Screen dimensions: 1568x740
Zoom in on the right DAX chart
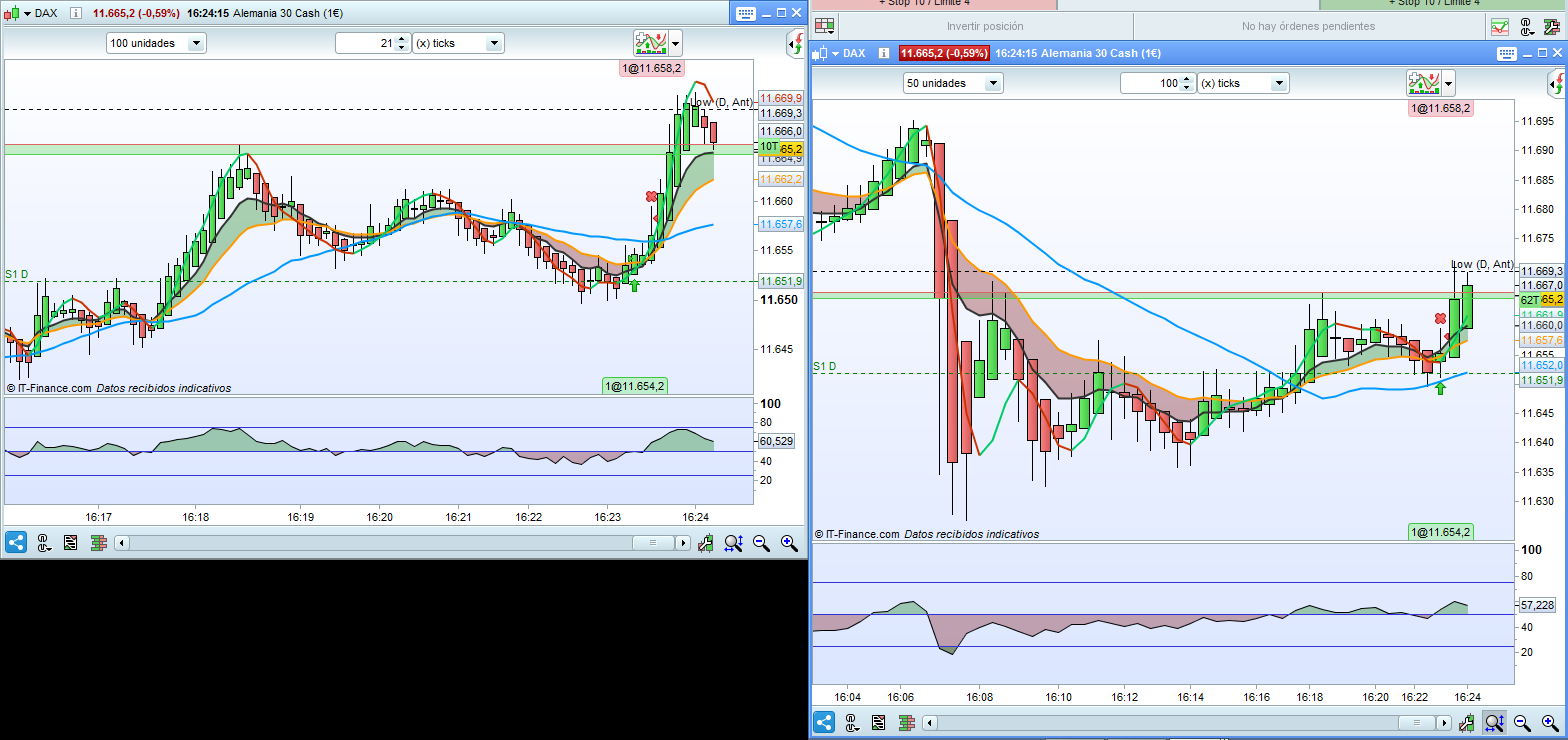pos(1550,722)
